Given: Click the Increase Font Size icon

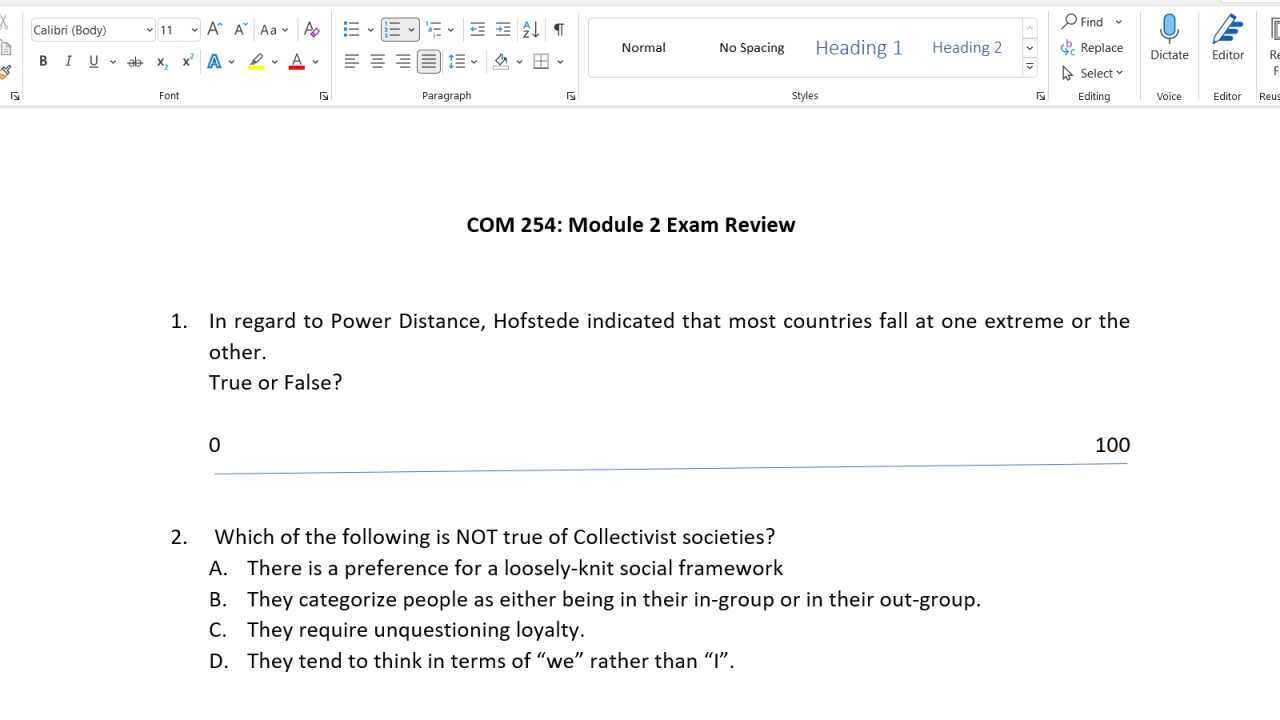Looking at the screenshot, I should pyautogui.click(x=213, y=29).
